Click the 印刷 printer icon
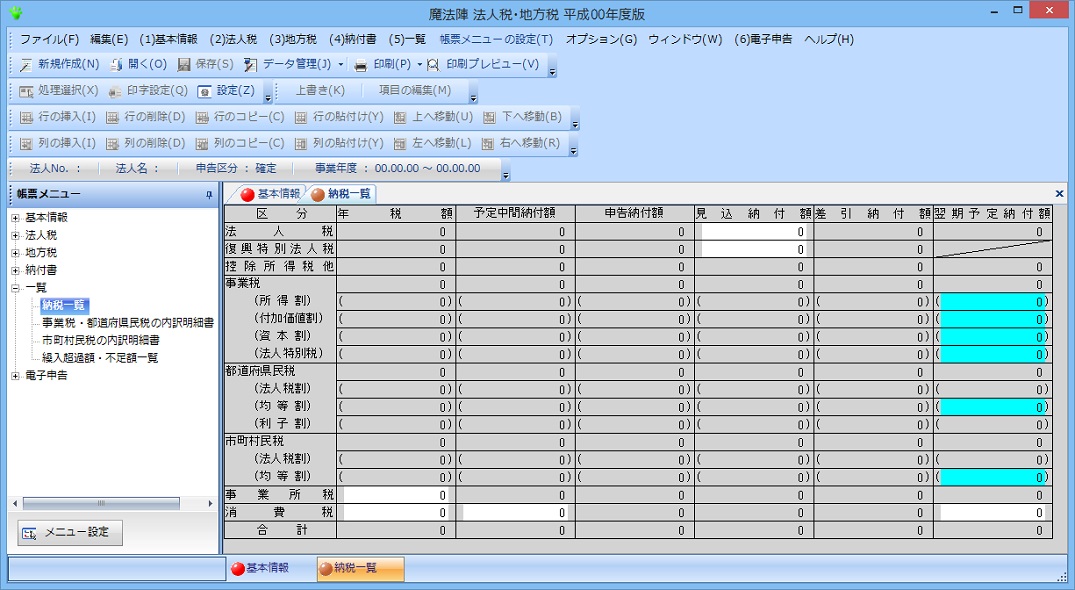The image size is (1075, 590). [x=361, y=65]
